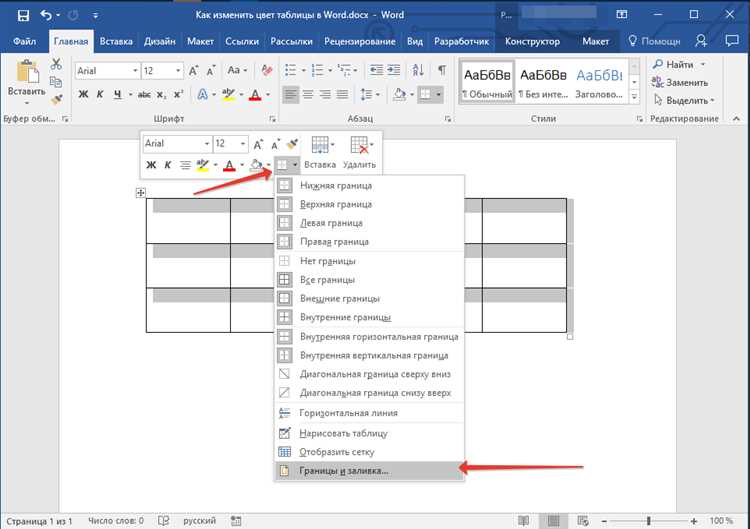
Task: Center text in ribbon paragraph group
Action: (x=308, y=95)
